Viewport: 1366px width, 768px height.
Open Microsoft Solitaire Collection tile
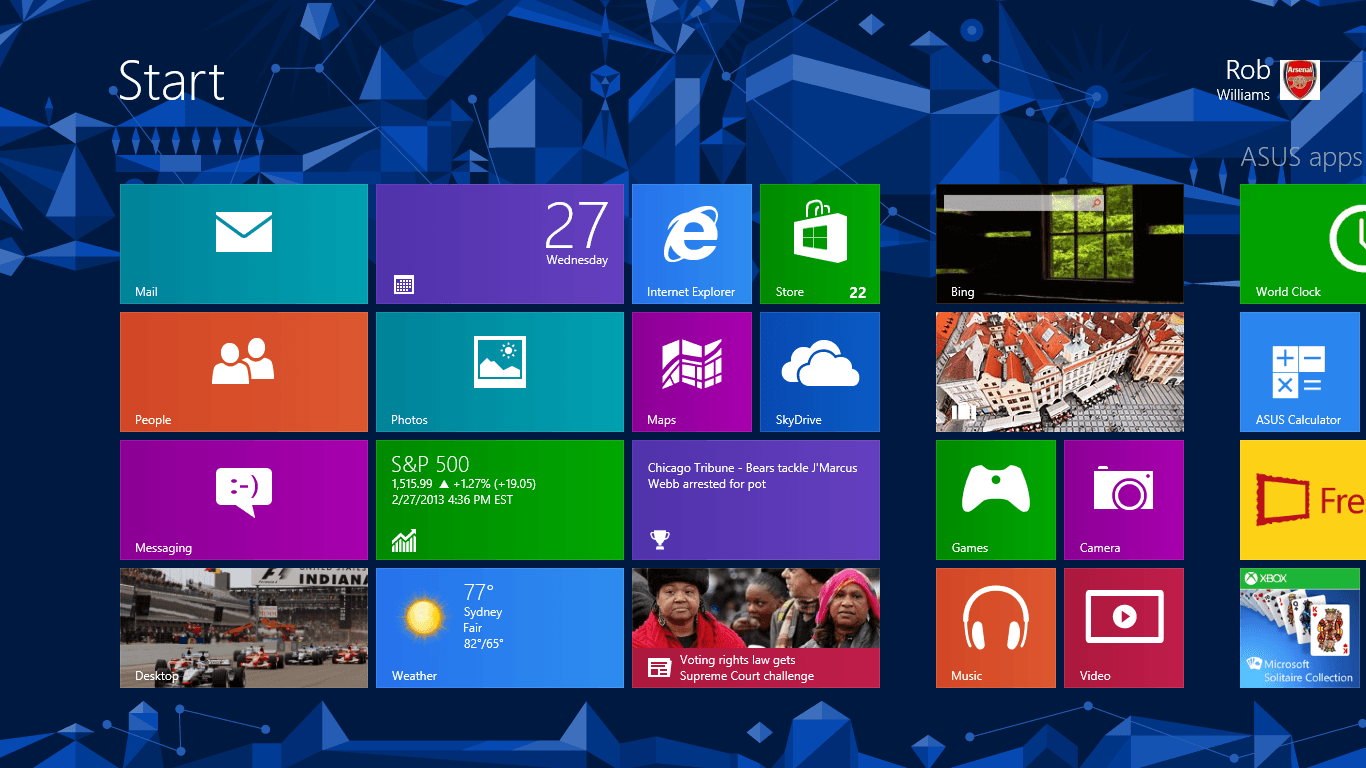click(1300, 628)
